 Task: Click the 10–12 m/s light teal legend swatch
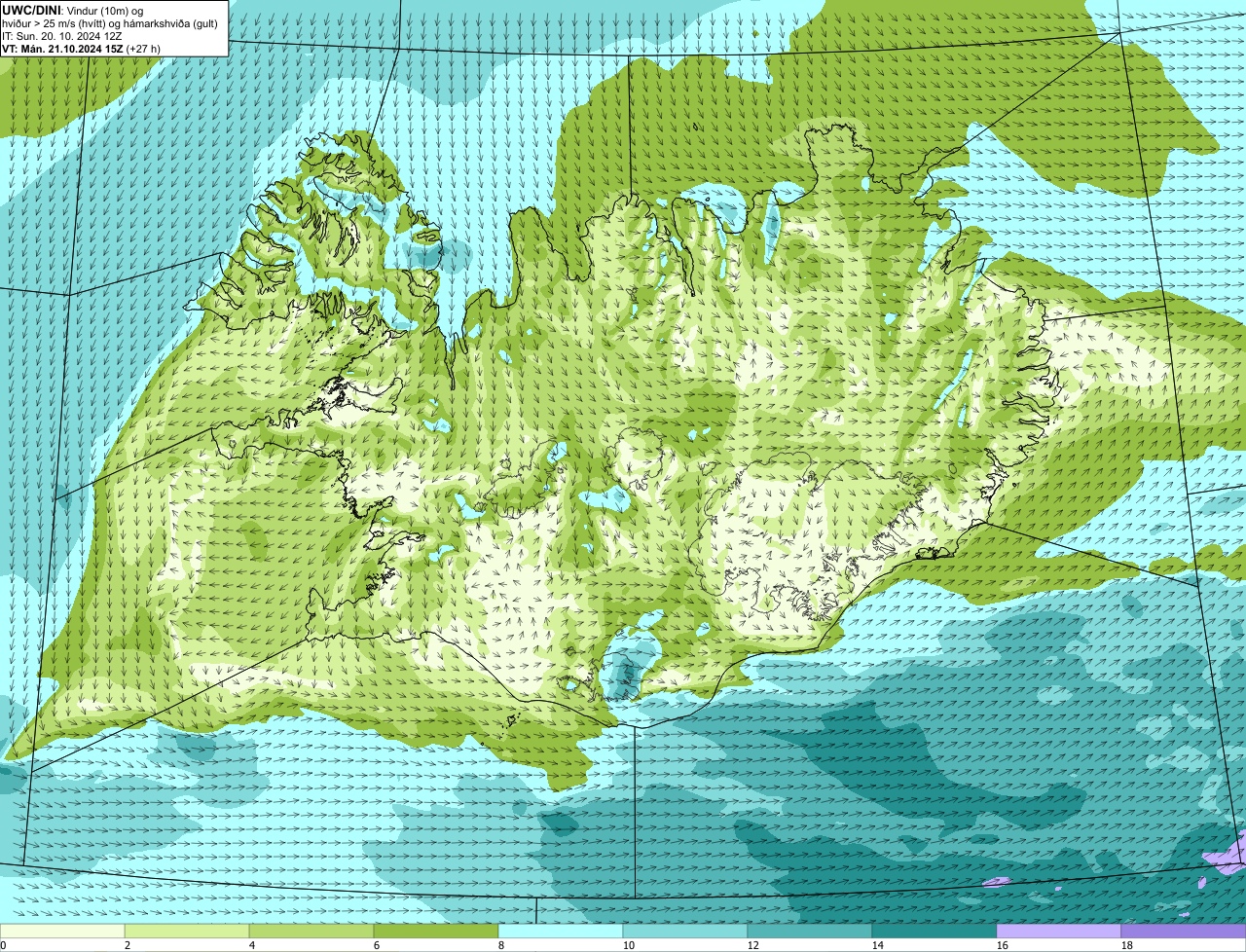[x=685, y=931]
